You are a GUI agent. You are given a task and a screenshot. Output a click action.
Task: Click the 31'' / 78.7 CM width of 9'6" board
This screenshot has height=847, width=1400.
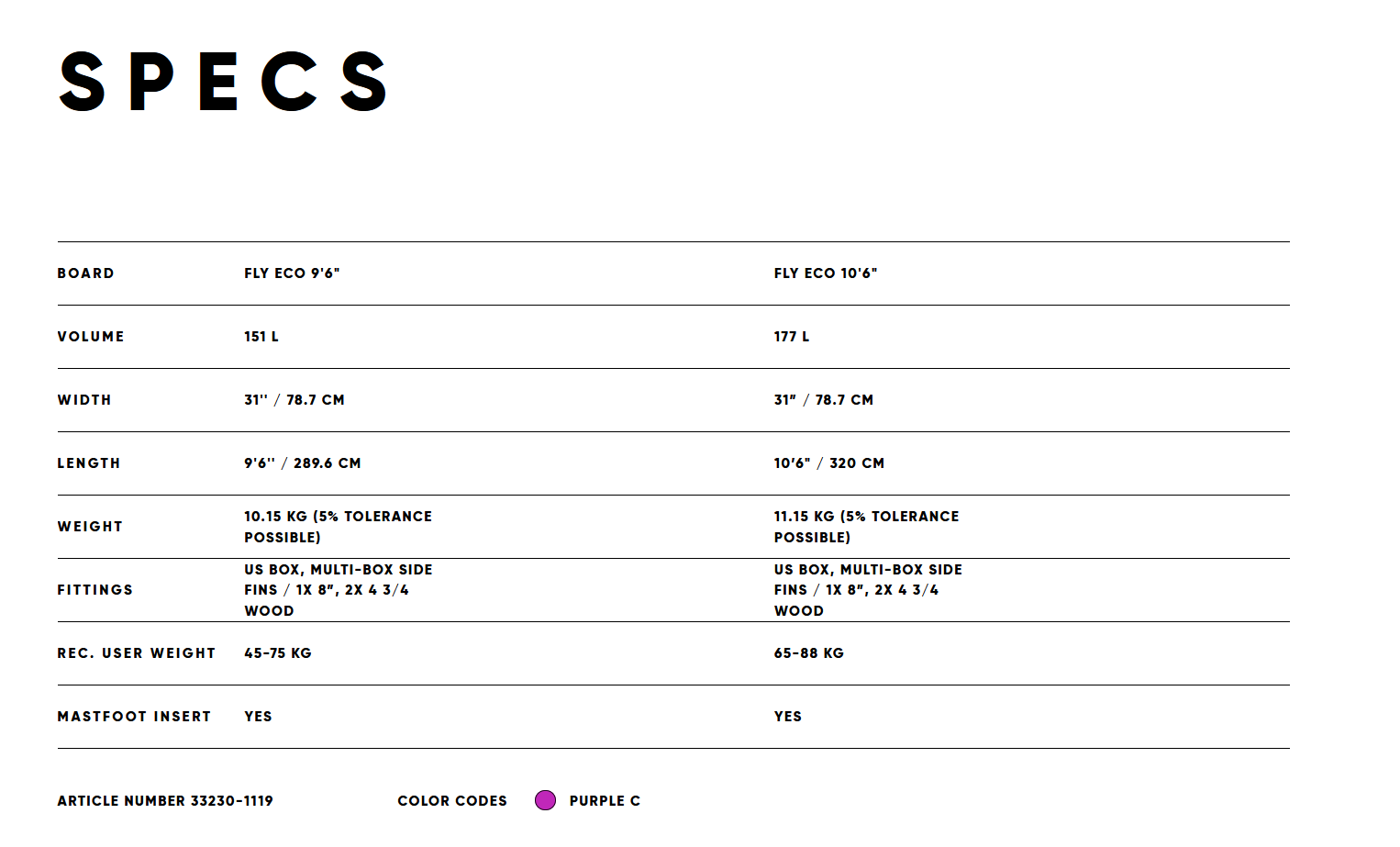coord(294,400)
